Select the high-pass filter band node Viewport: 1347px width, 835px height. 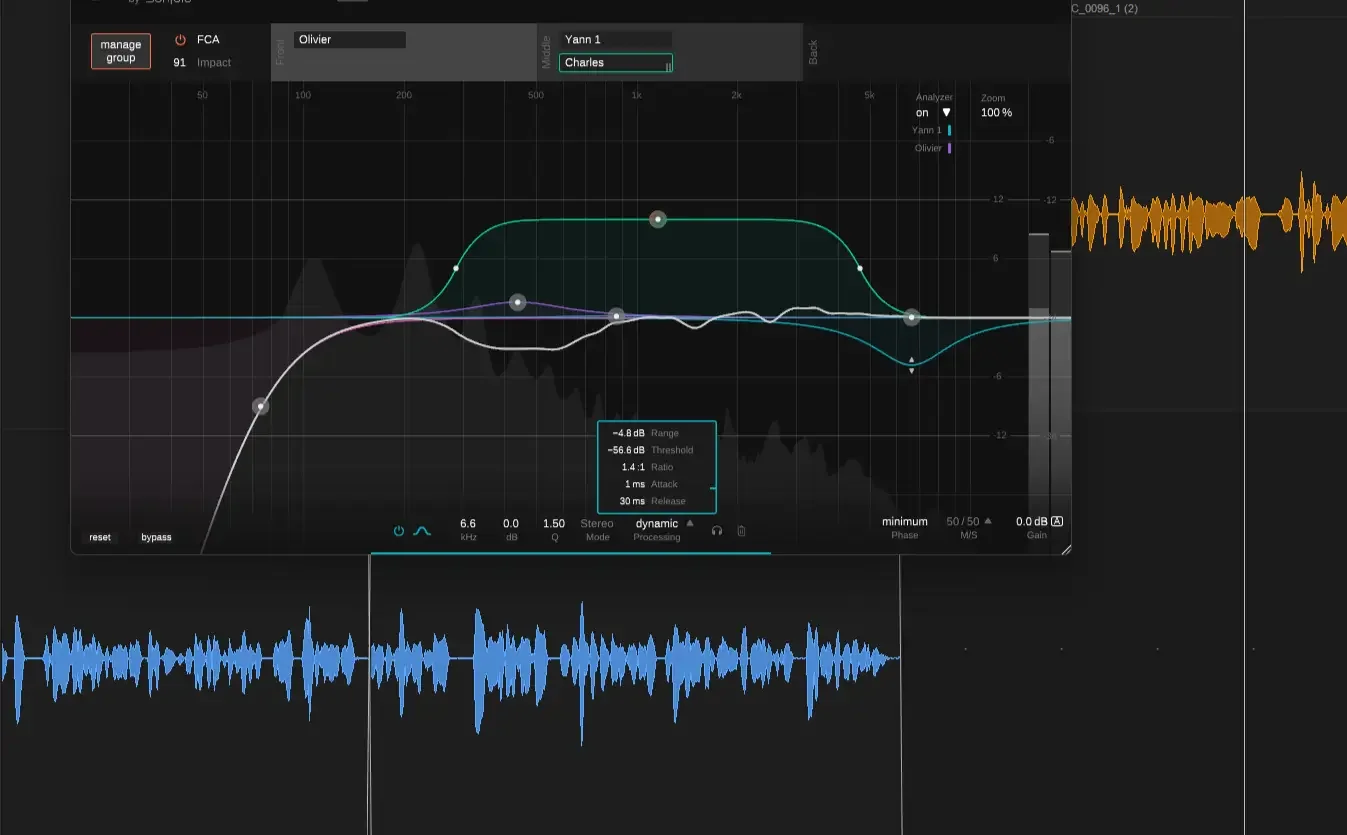(260, 406)
